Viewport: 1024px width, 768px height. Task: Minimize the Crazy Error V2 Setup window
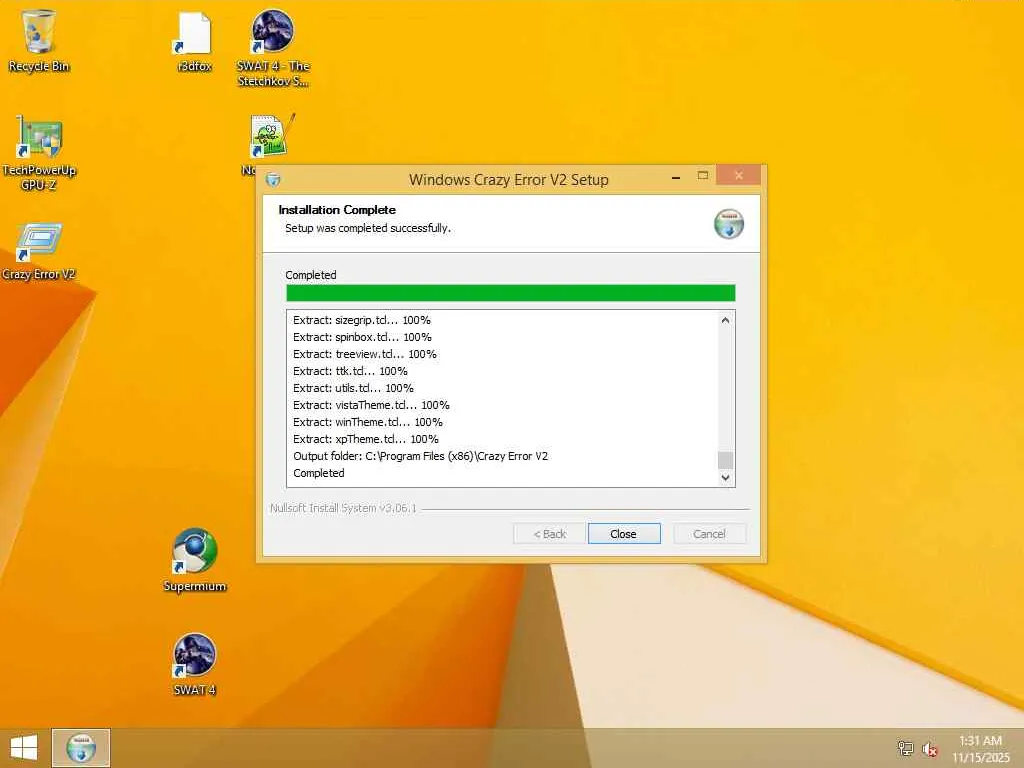(676, 177)
